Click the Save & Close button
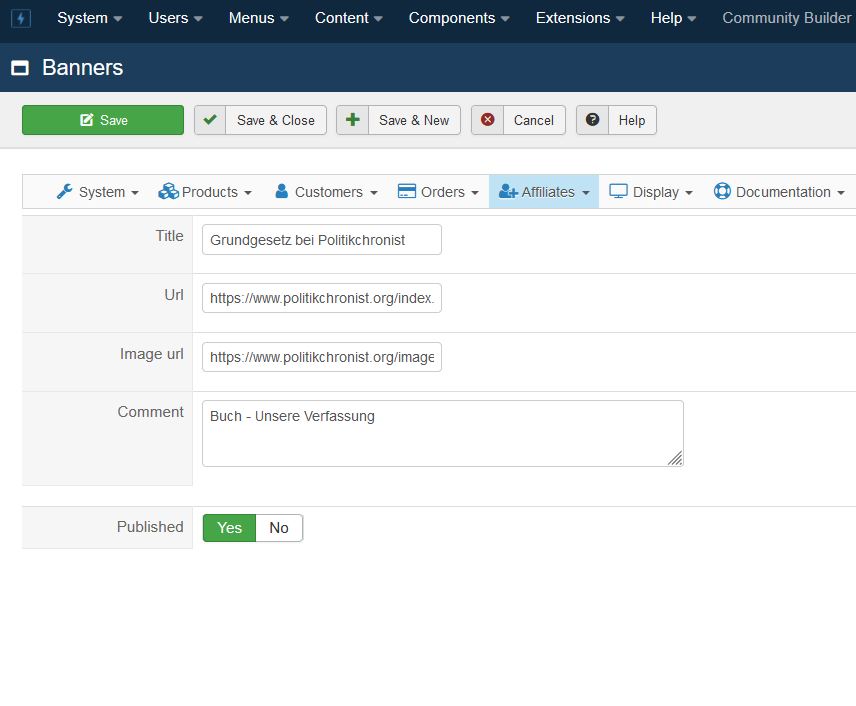 pos(260,120)
